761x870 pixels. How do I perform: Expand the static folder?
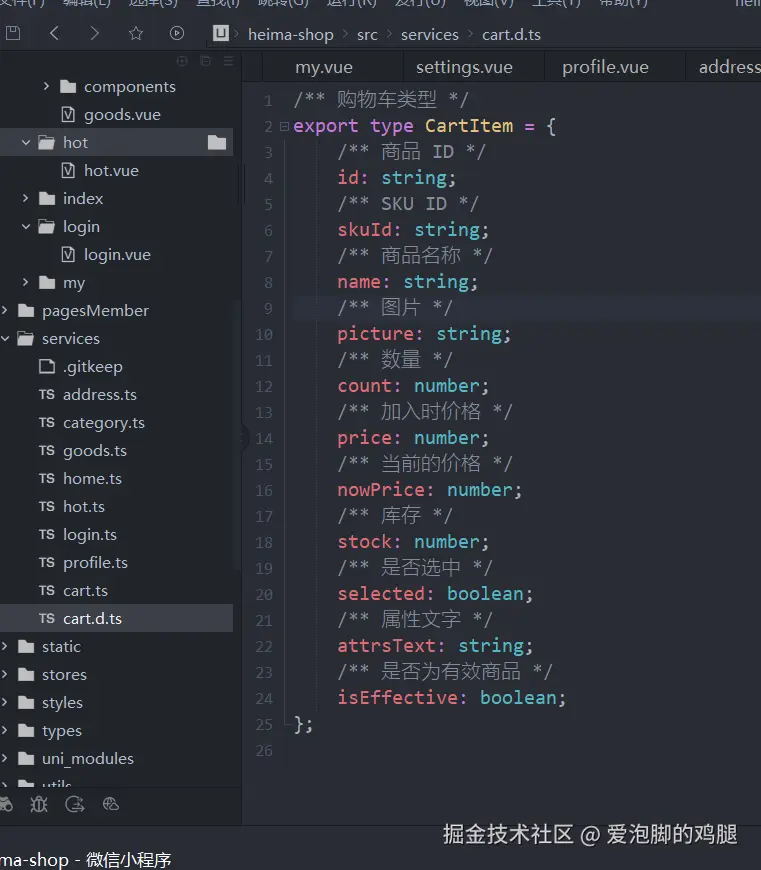click(4, 646)
